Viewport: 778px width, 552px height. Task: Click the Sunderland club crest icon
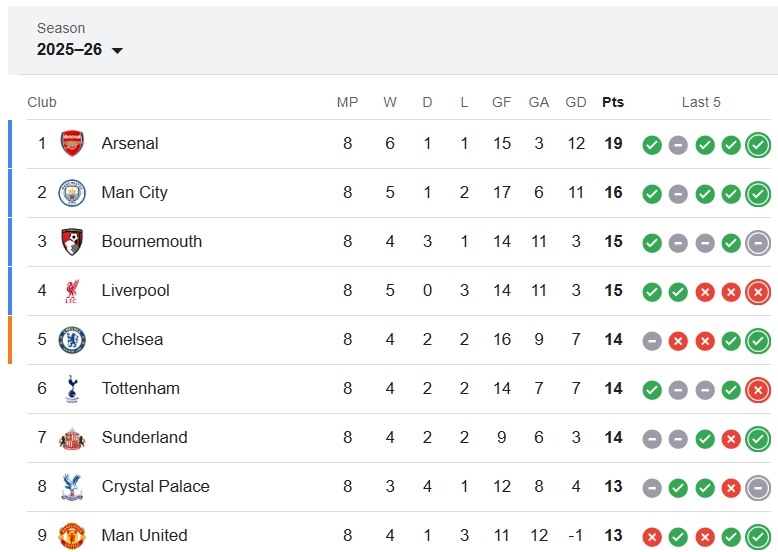tap(72, 437)
